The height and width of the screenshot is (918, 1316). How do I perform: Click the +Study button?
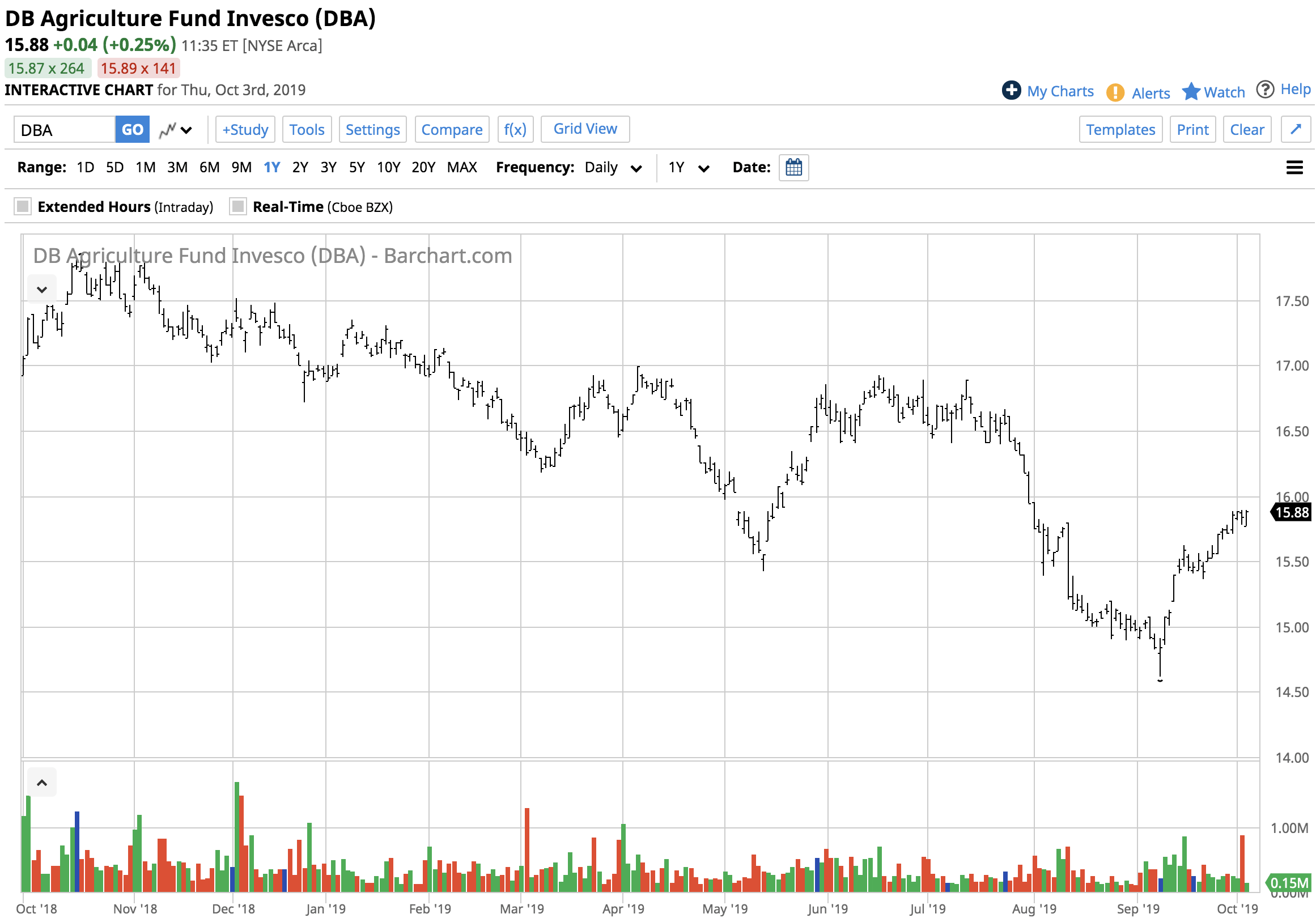click(x=245, y=129)
